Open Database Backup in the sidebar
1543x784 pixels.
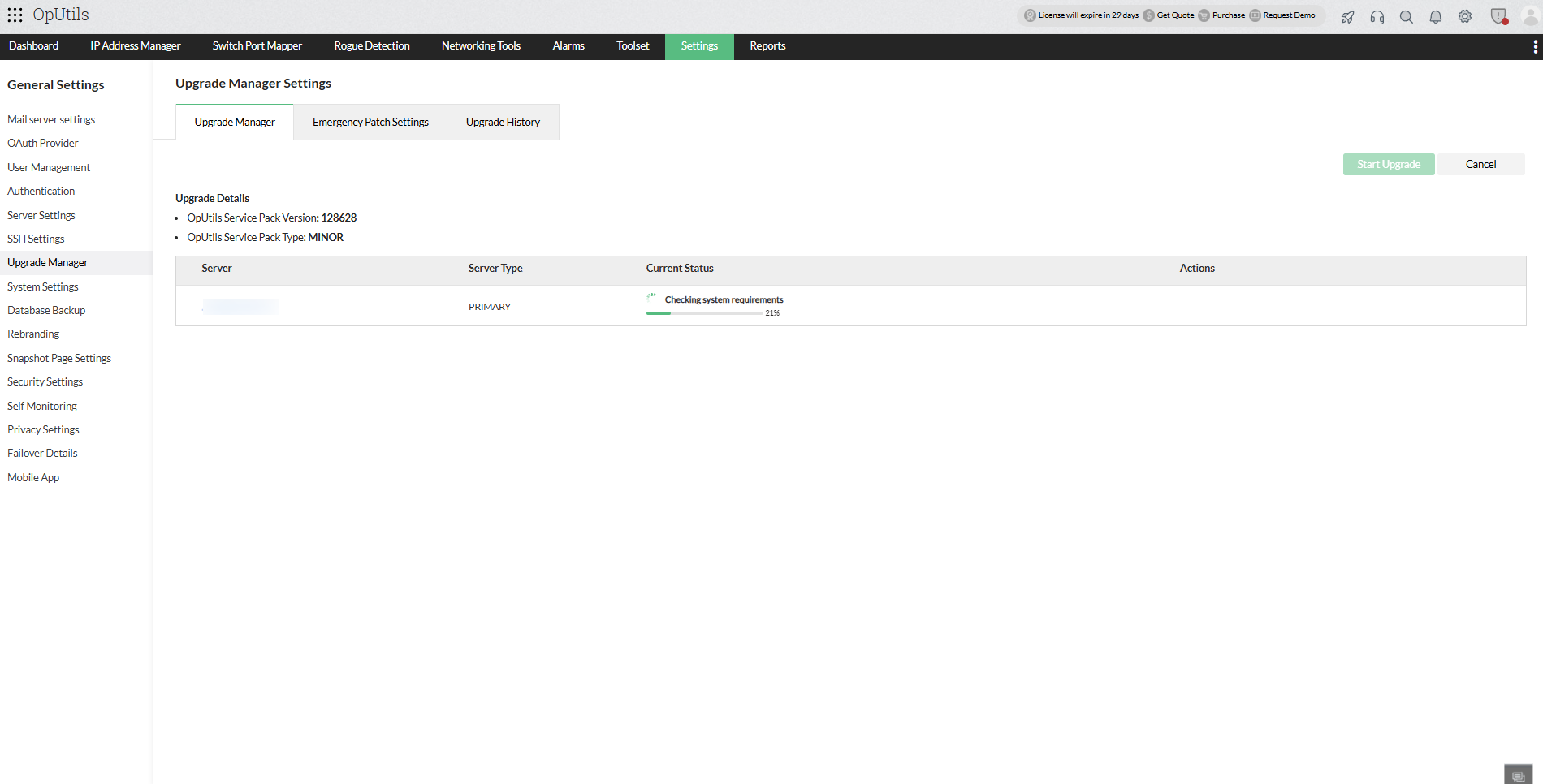tap(46, 311)
